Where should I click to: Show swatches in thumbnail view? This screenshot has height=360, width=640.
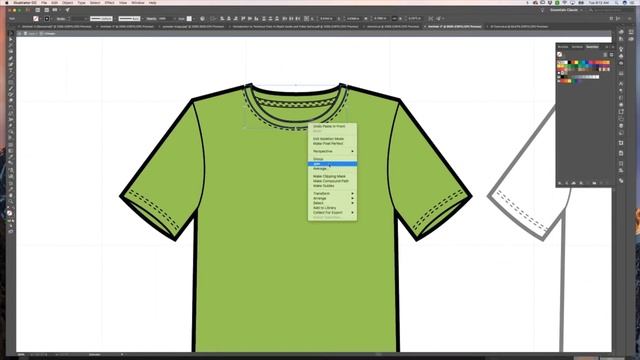pyautogui.click(x=611, y=54)
